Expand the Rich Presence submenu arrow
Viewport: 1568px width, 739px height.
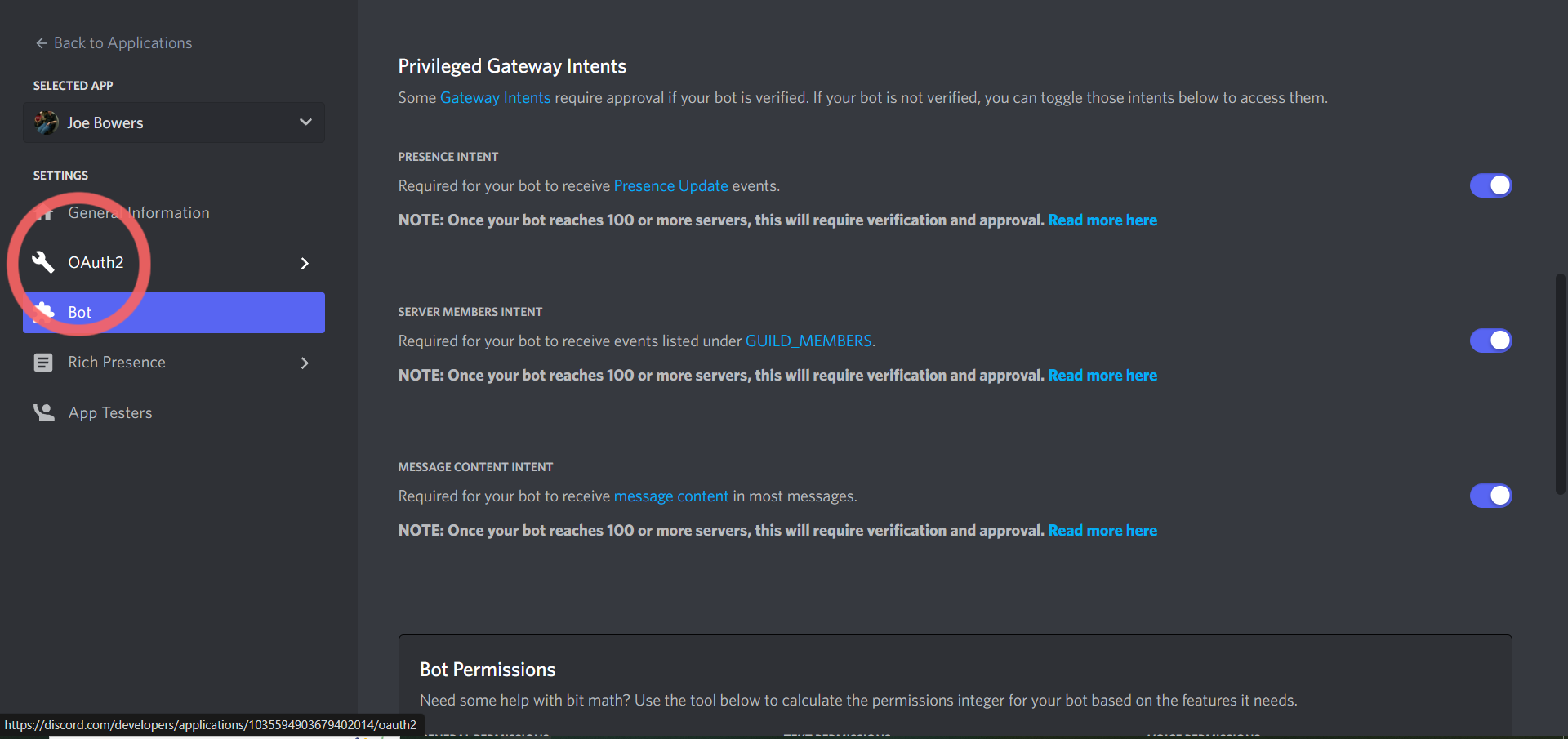click(305, 363)
